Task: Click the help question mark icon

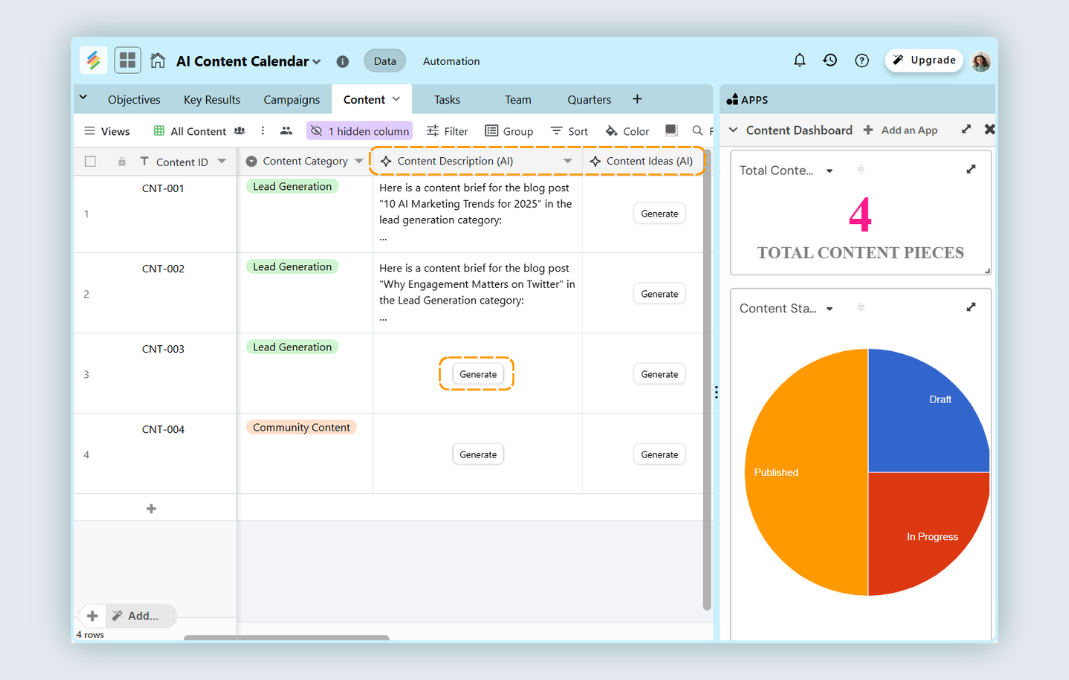Action: tap(862, 61)
